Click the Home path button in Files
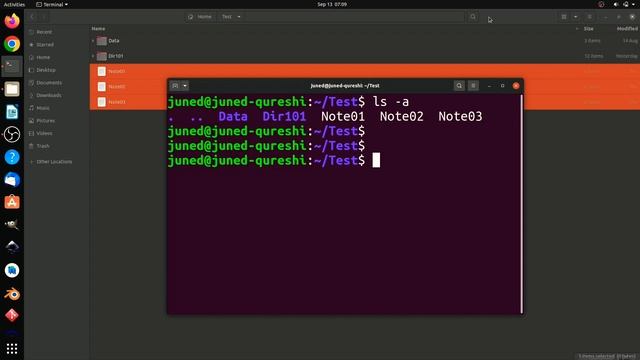The image size is (640, 360). 200,17
